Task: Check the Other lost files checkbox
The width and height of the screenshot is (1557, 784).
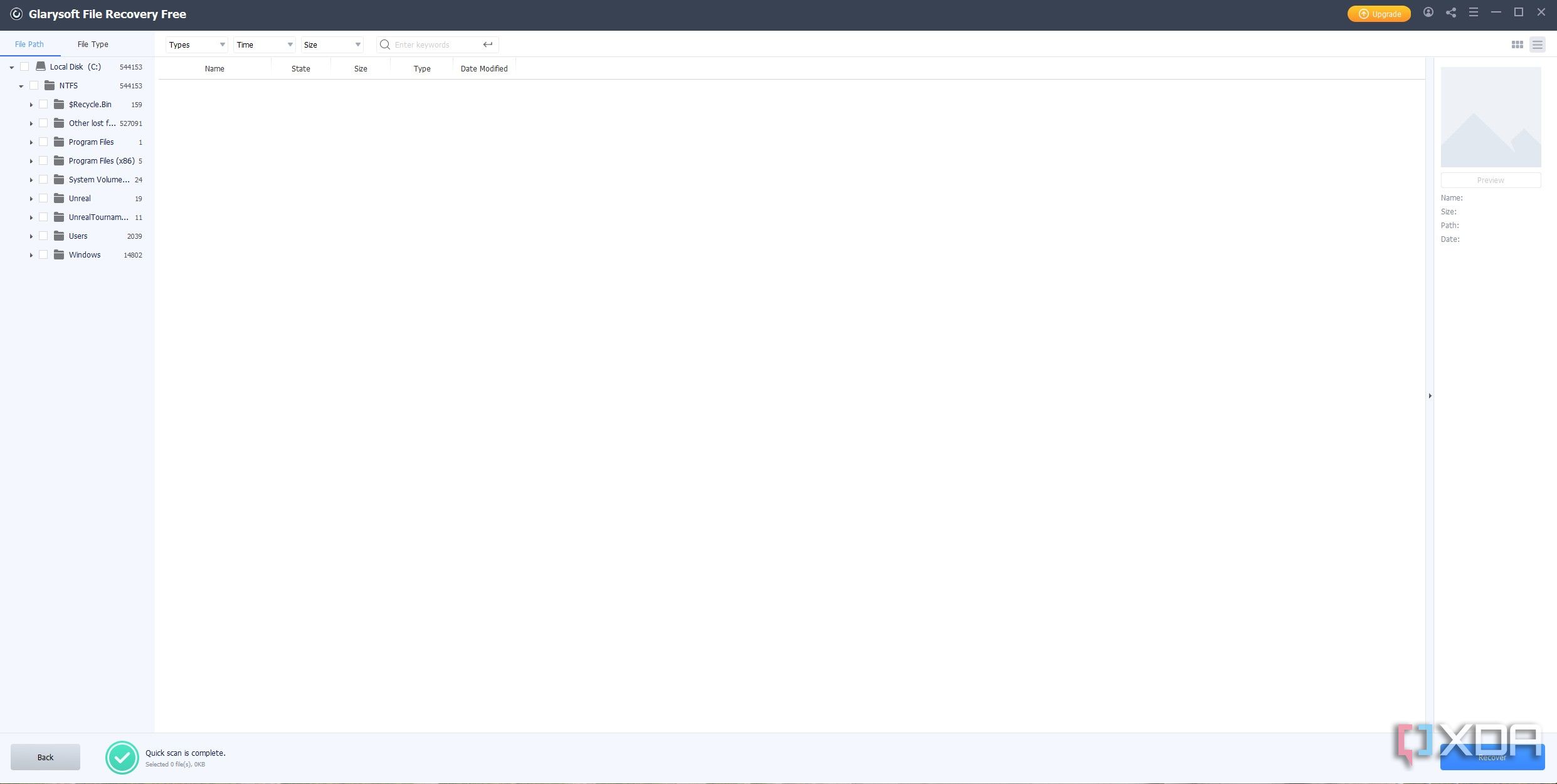Action: click(x=43, y=123)
